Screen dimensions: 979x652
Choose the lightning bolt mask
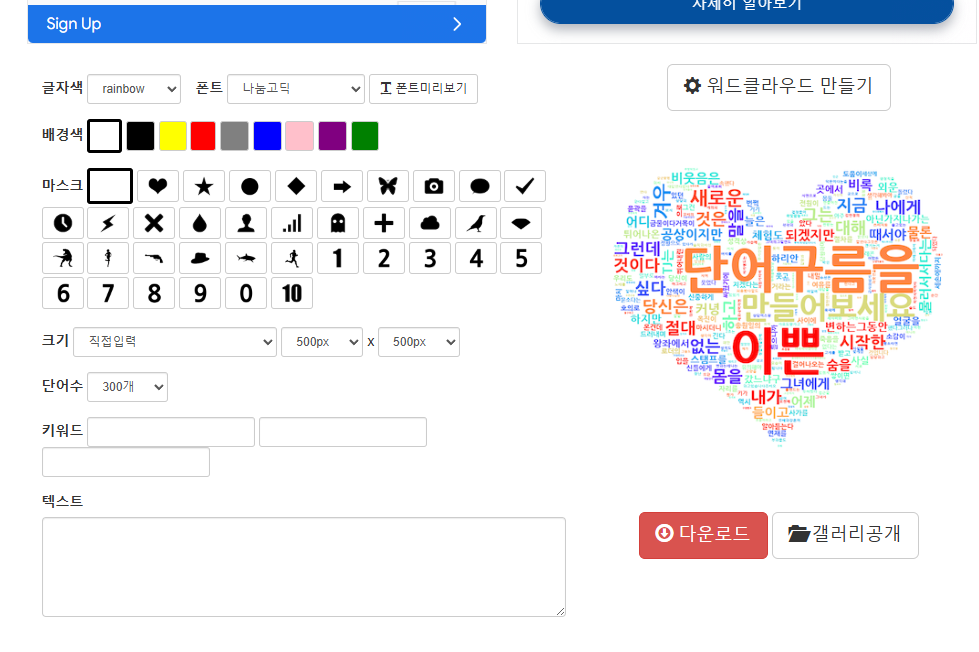[108, 222]
